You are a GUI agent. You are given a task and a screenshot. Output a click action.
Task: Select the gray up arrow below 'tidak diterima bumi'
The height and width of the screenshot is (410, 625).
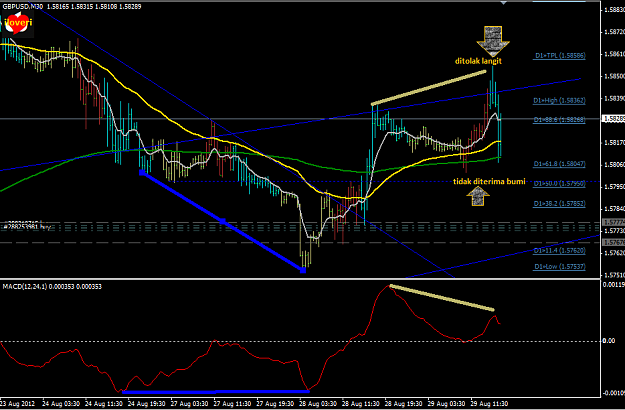pyautogui.click(x=478, y=196)
